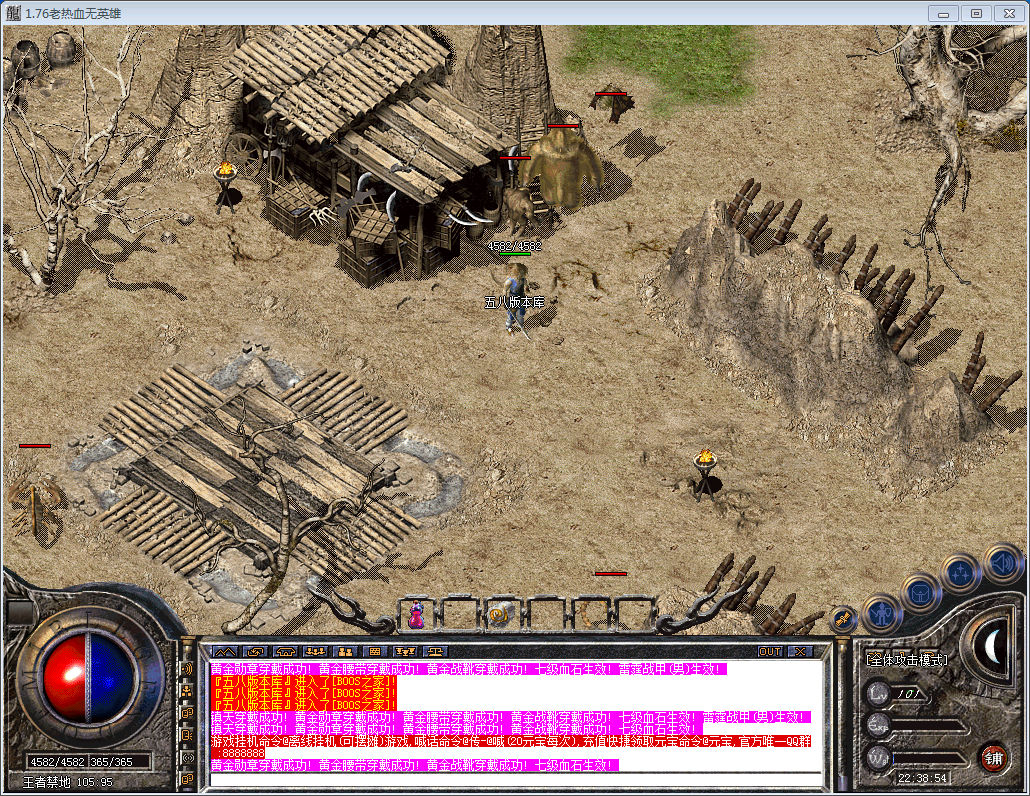Click the blue MP half of the orb
This screenshot has height=796, width=1030.
[x=110, y=678]
